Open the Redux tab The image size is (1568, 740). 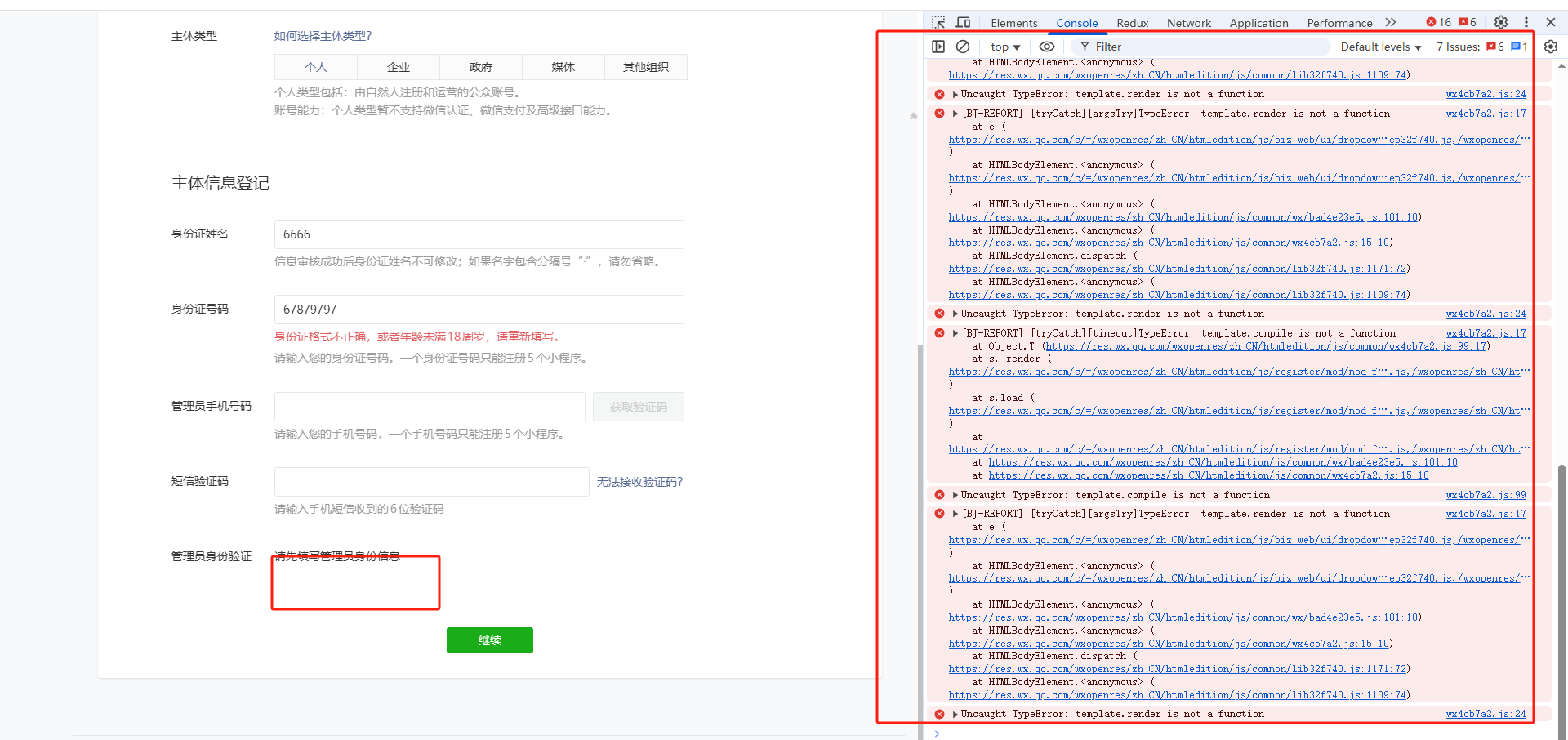click(x=1132, y=23)
